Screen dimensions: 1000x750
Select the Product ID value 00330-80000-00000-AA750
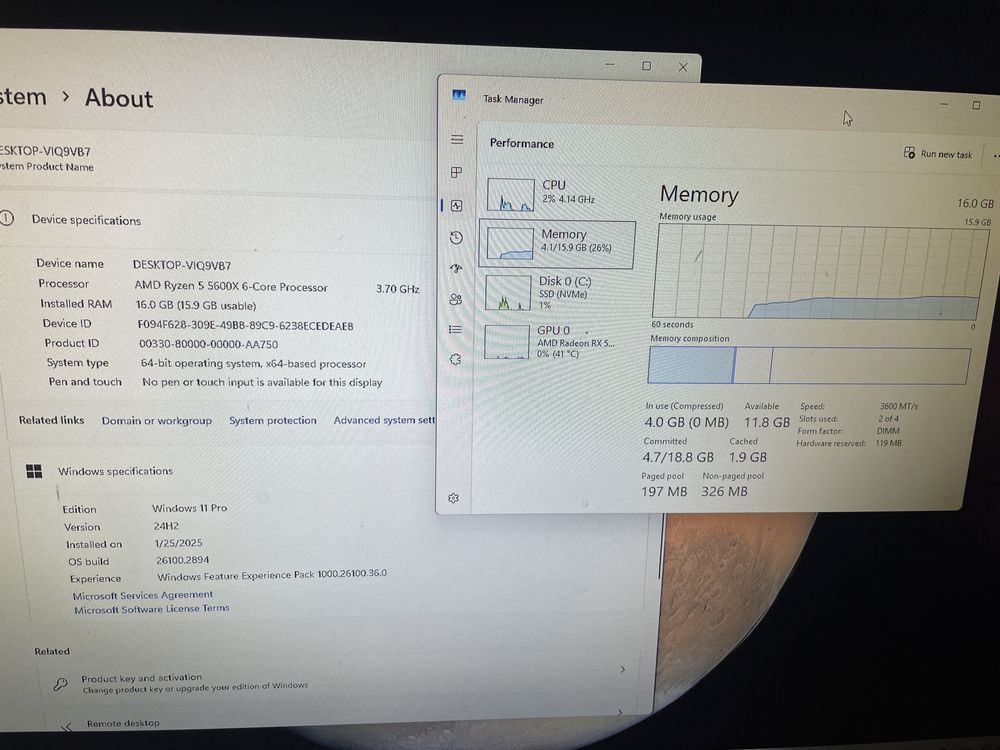tap(209, 344)
